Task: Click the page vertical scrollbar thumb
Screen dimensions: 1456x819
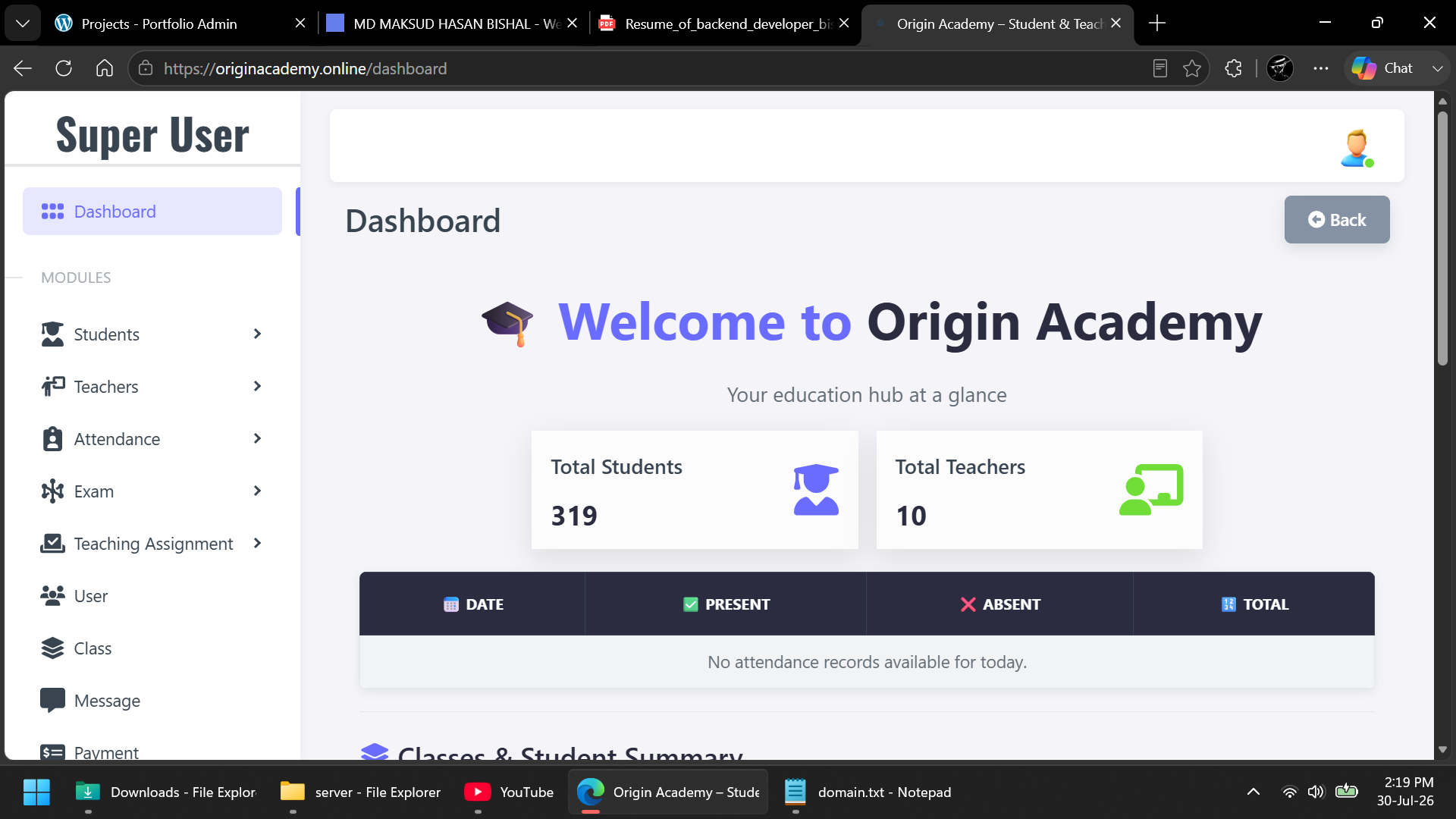Action: pos(1442,239)
